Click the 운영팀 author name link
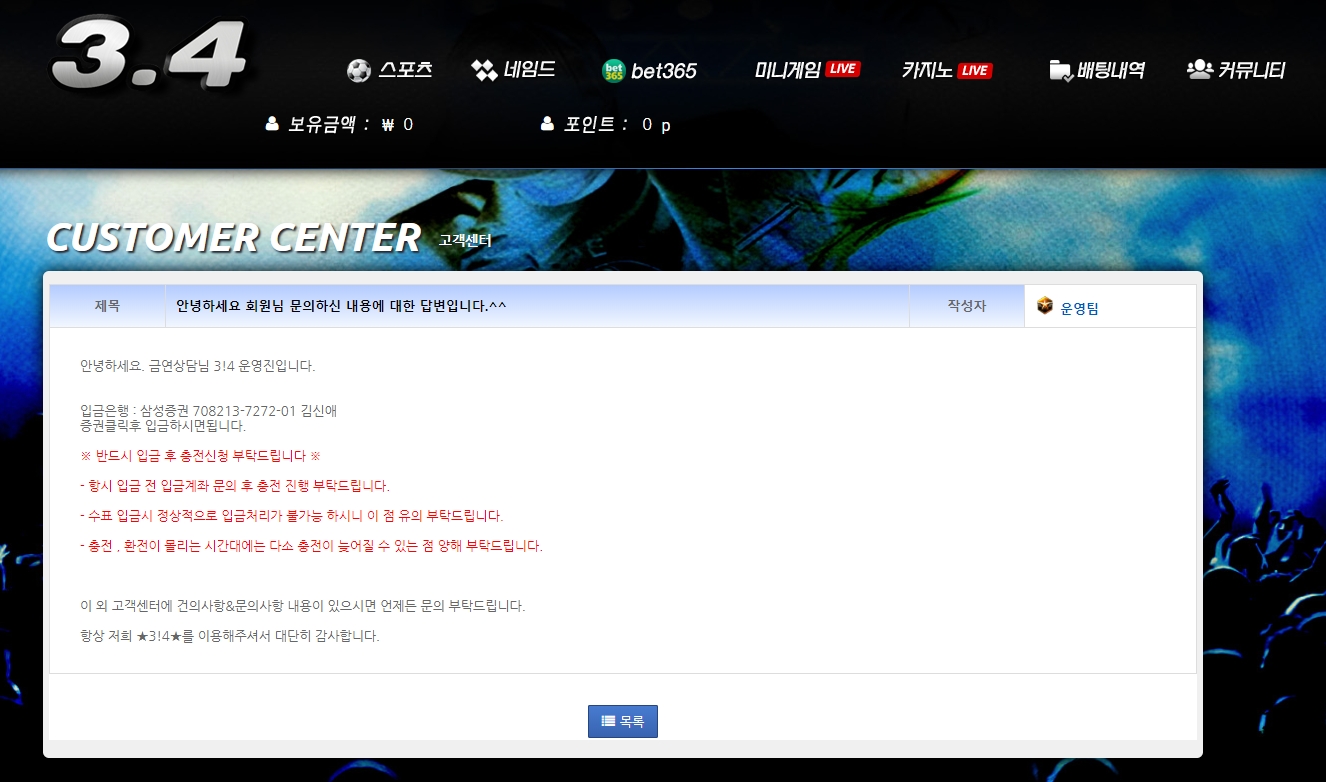 (1080, 309)
